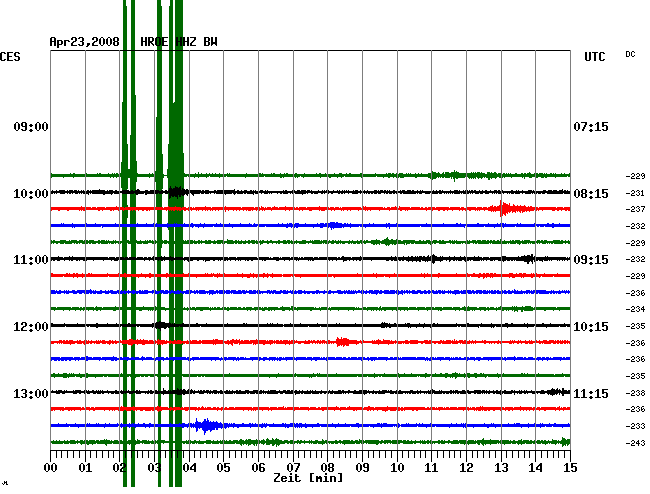Click the DC value -238
The height and width of the screenshot is (494, 650).
tap(635, 393)
